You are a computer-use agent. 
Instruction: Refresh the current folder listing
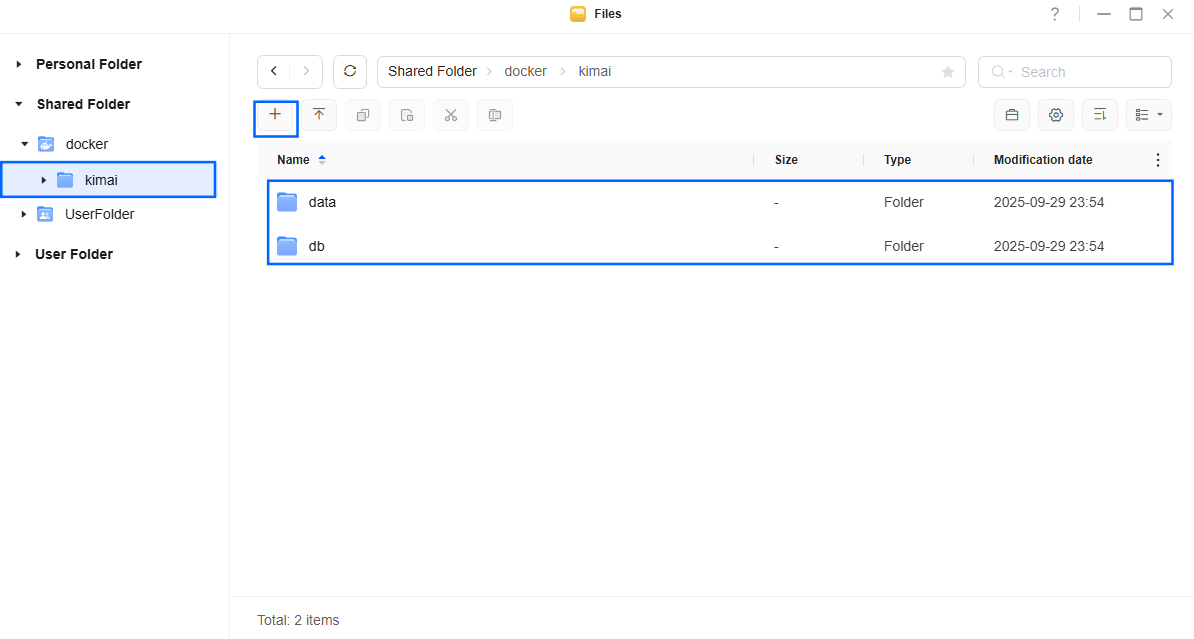(350, 72)
